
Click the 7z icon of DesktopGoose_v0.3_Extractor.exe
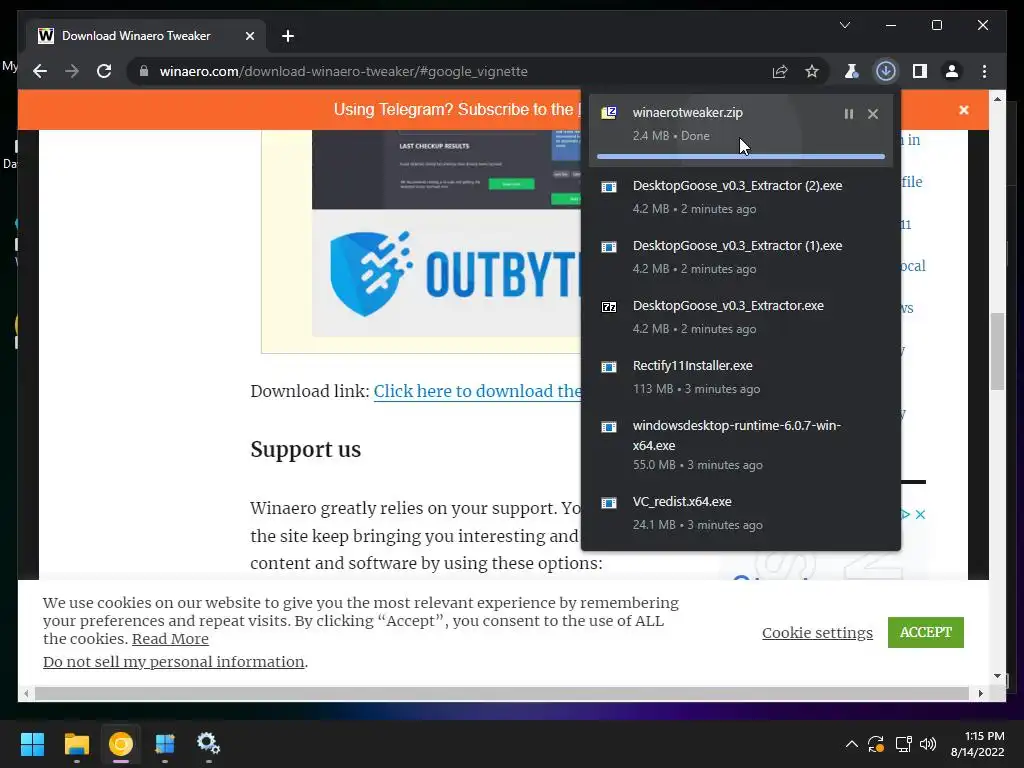coord(609,306)
